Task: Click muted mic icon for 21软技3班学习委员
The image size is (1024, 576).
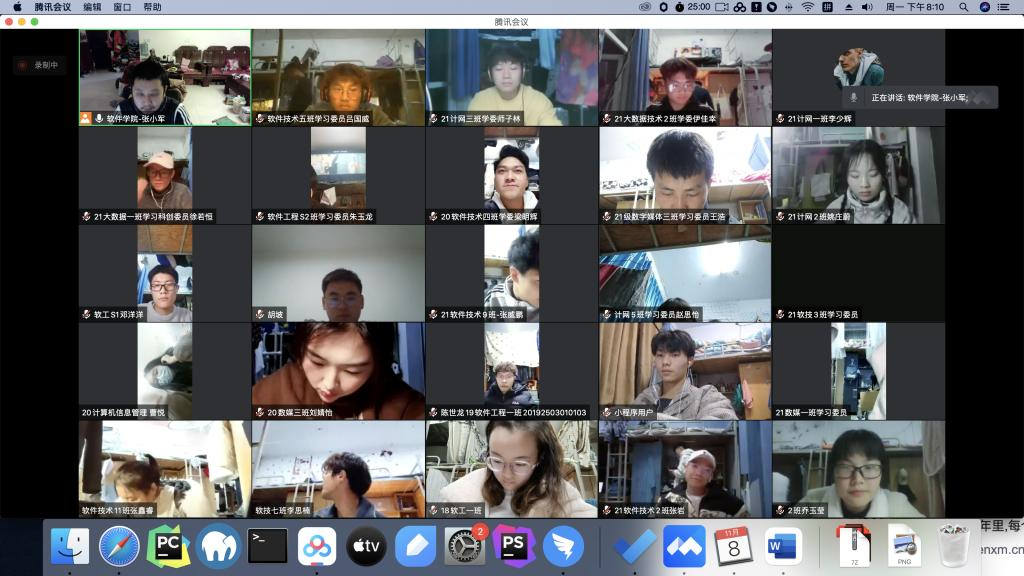Action: pyautogui.click(x=780, y=314)
